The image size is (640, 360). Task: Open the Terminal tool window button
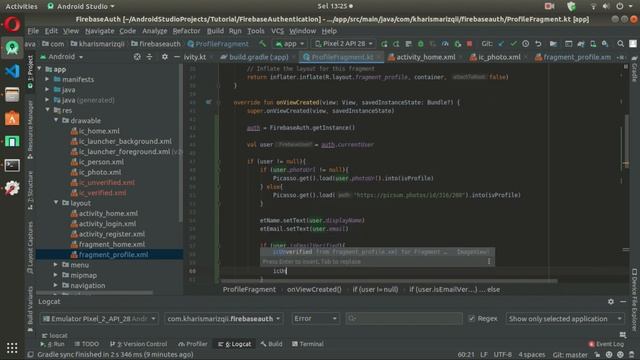[x=308, y=344]
